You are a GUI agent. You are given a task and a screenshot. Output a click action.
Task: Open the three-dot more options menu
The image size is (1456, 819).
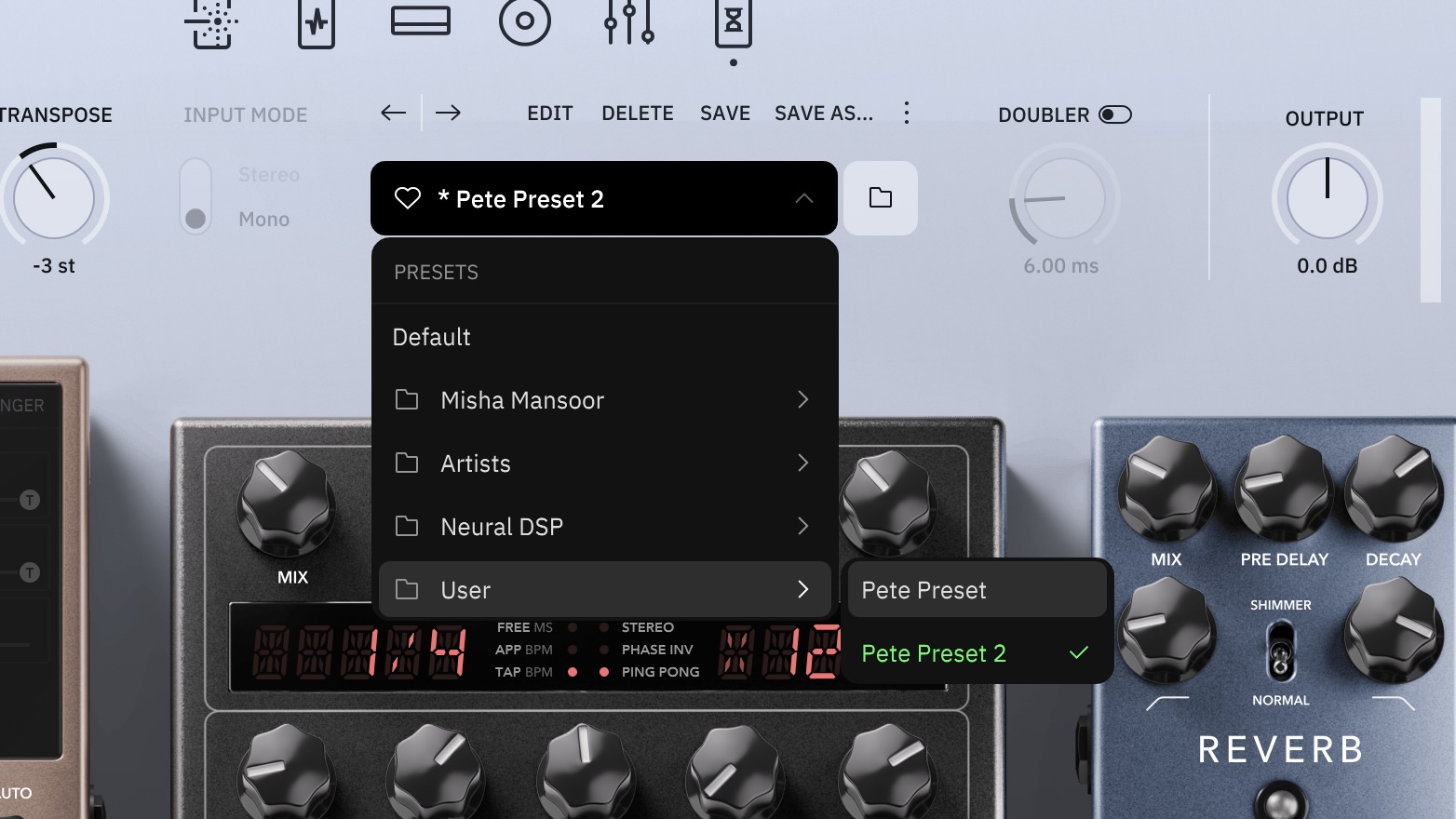[907, 114]
